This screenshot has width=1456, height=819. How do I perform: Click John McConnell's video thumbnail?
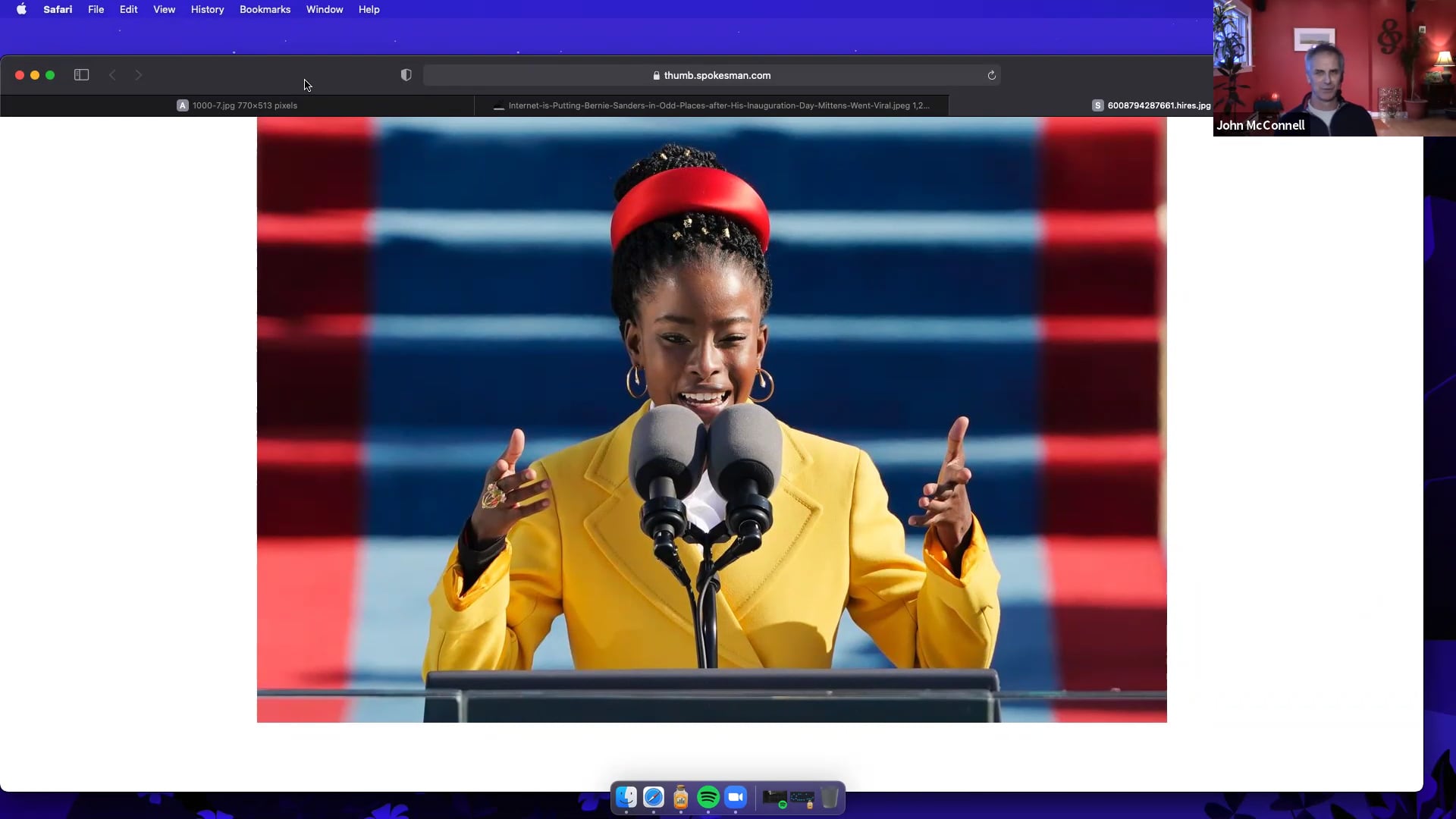pyautogui.click(x=1334, y=68)
